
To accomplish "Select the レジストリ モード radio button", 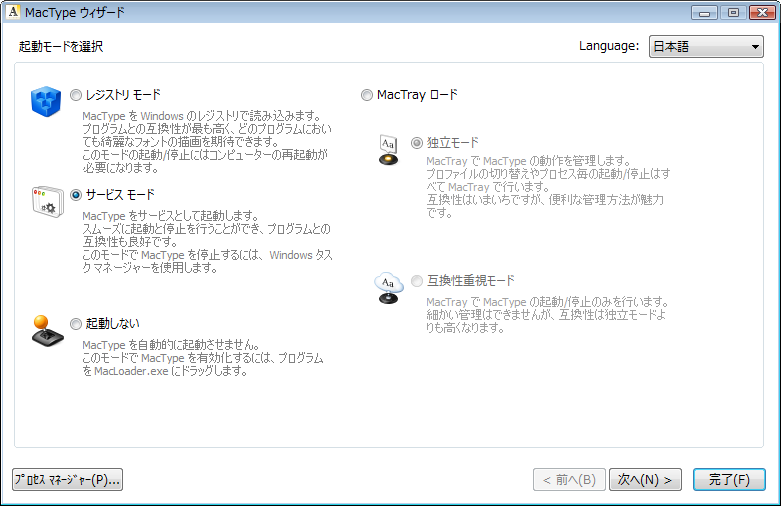I will coord(76,95).
